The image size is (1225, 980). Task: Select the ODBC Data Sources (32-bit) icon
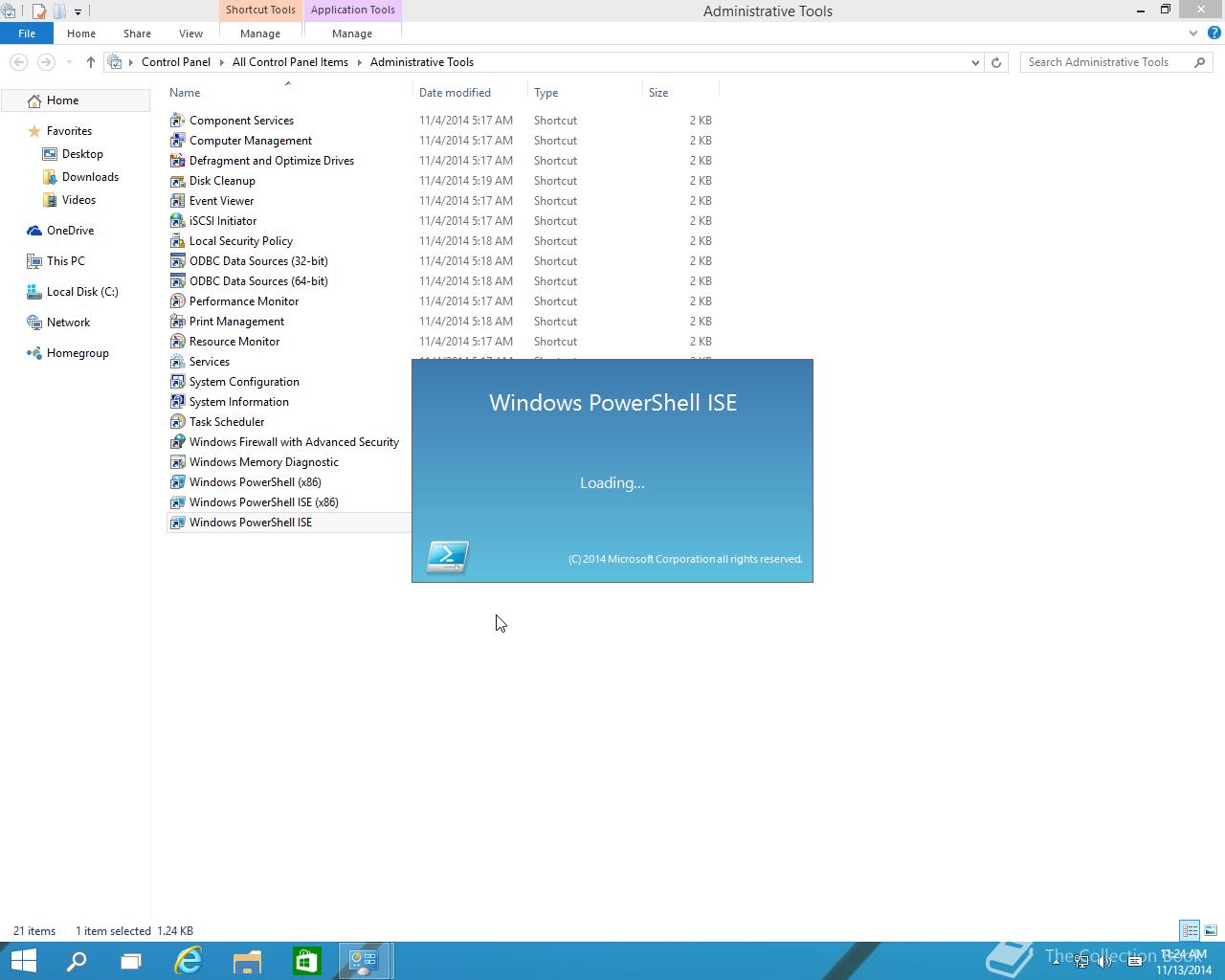tap(177, 261)
